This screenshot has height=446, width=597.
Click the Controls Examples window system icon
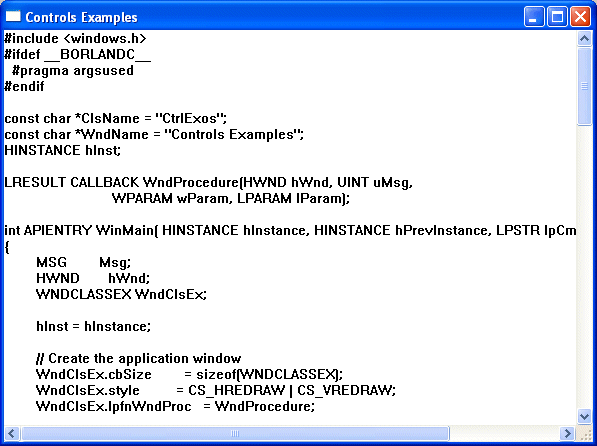click(13, 17)
